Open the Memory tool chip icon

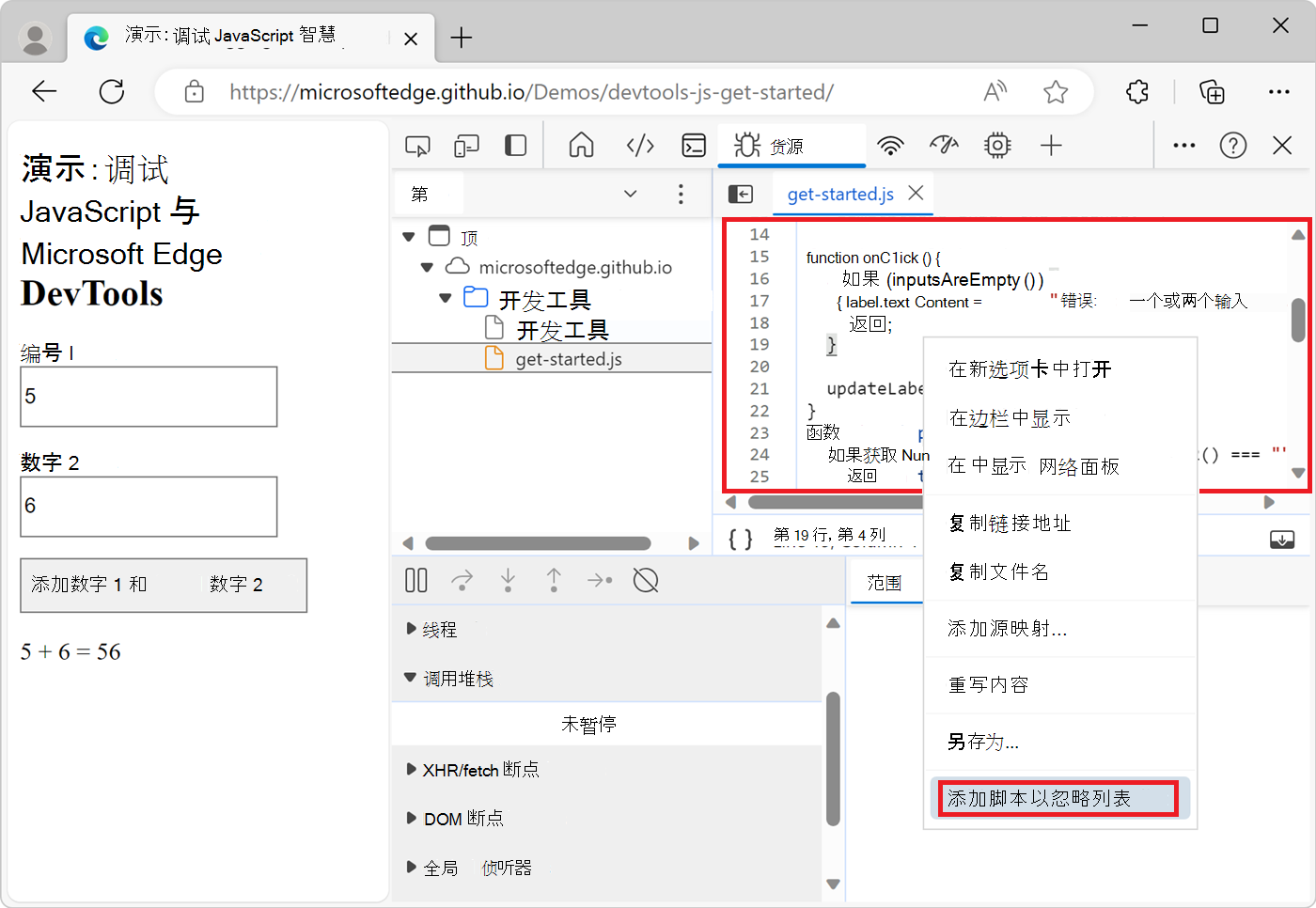[997, 146]
